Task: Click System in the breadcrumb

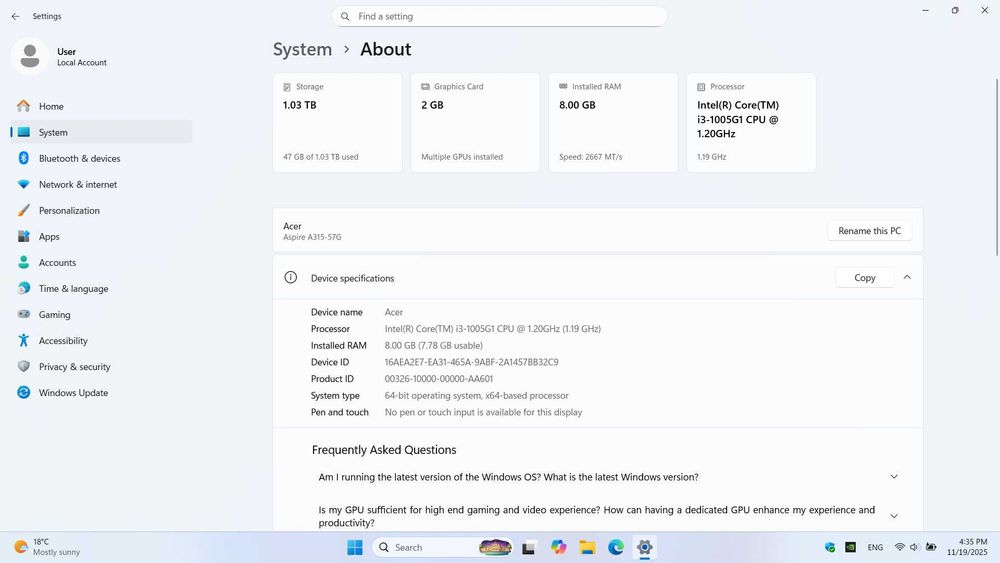Action: 302,49
